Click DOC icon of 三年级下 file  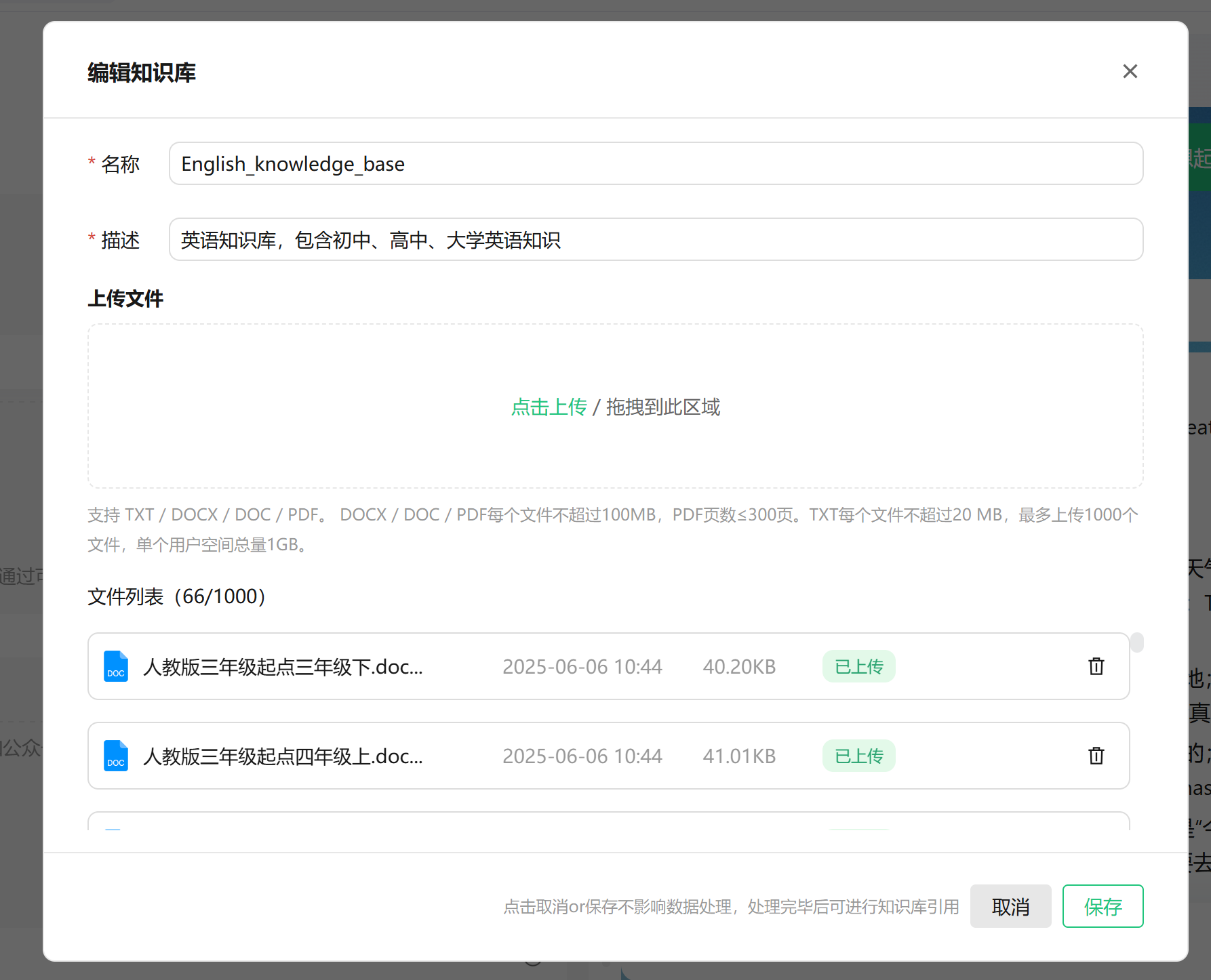click(116, 666)
